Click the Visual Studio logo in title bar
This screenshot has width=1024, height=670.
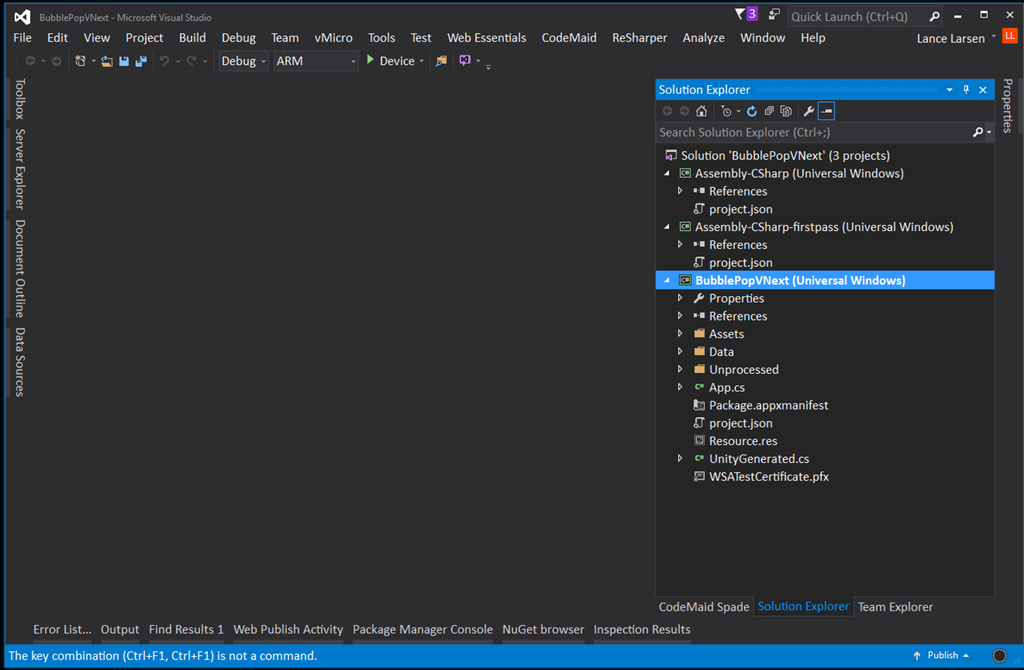(x=22, y=17)
